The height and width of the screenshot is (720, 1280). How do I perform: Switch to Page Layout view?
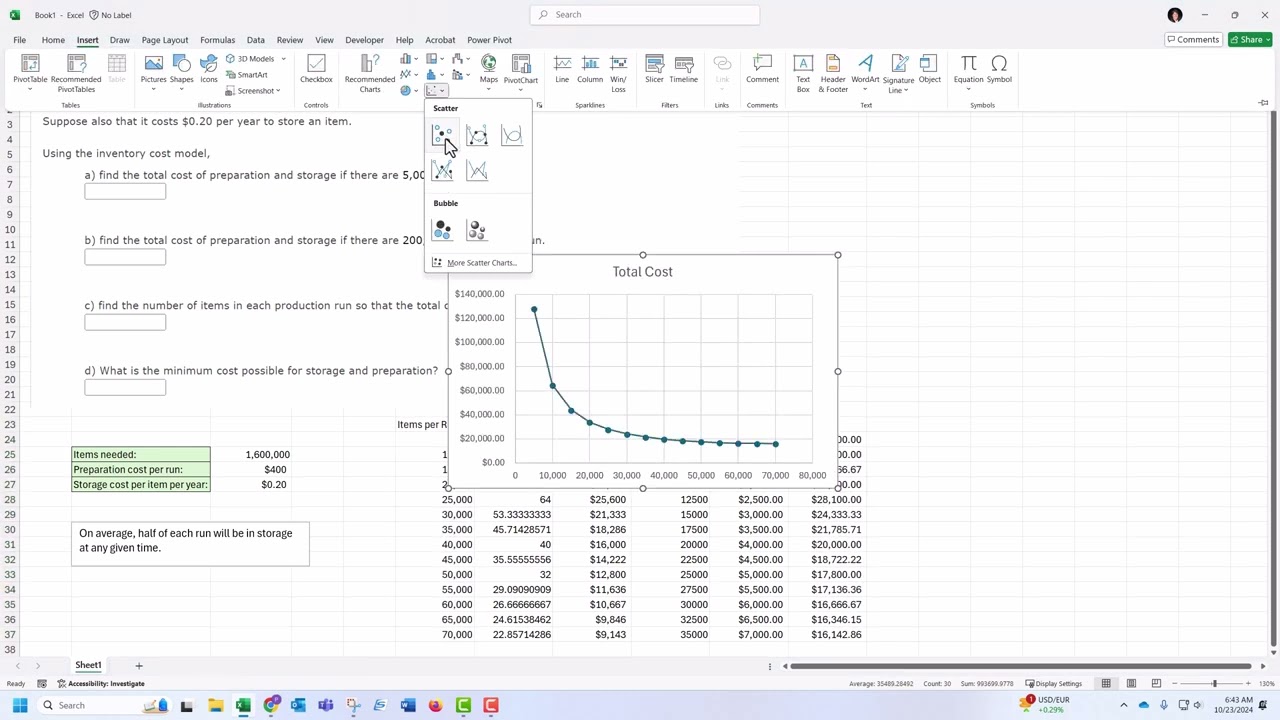[1131, 684]
